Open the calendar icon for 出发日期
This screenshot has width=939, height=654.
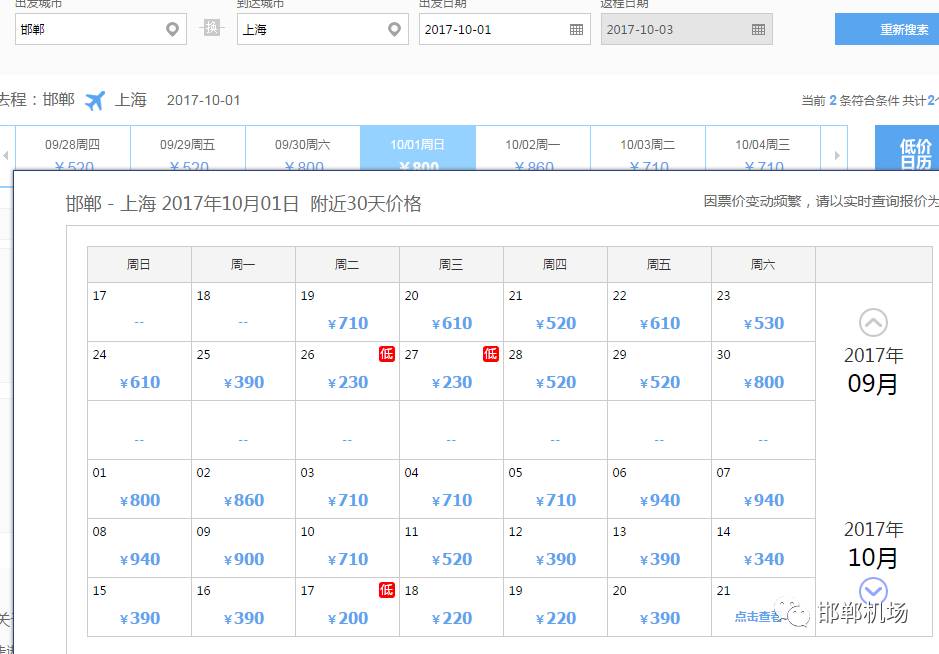click(x=575, y=29)
